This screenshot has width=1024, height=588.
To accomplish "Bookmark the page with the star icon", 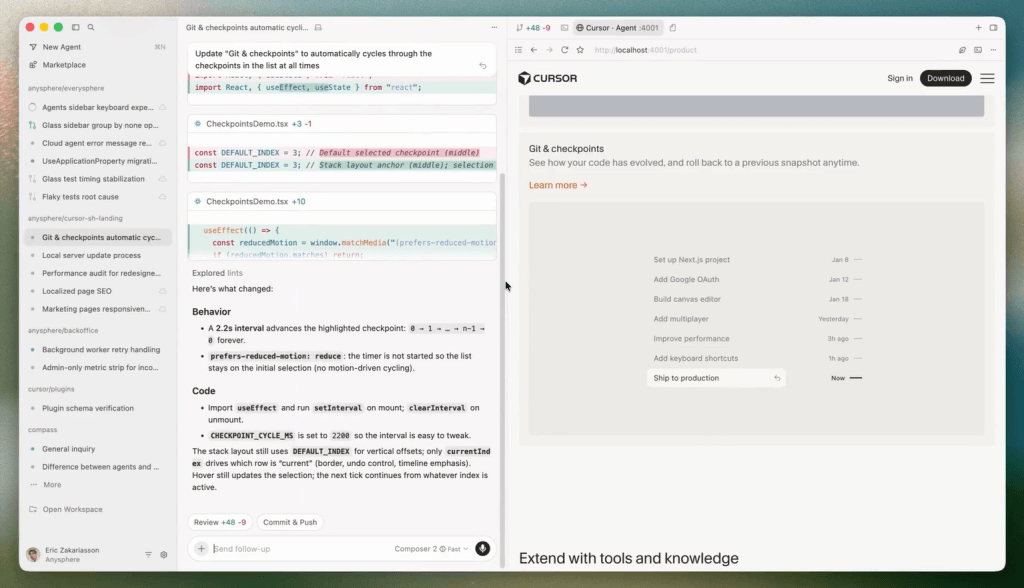I will [580, 50].
